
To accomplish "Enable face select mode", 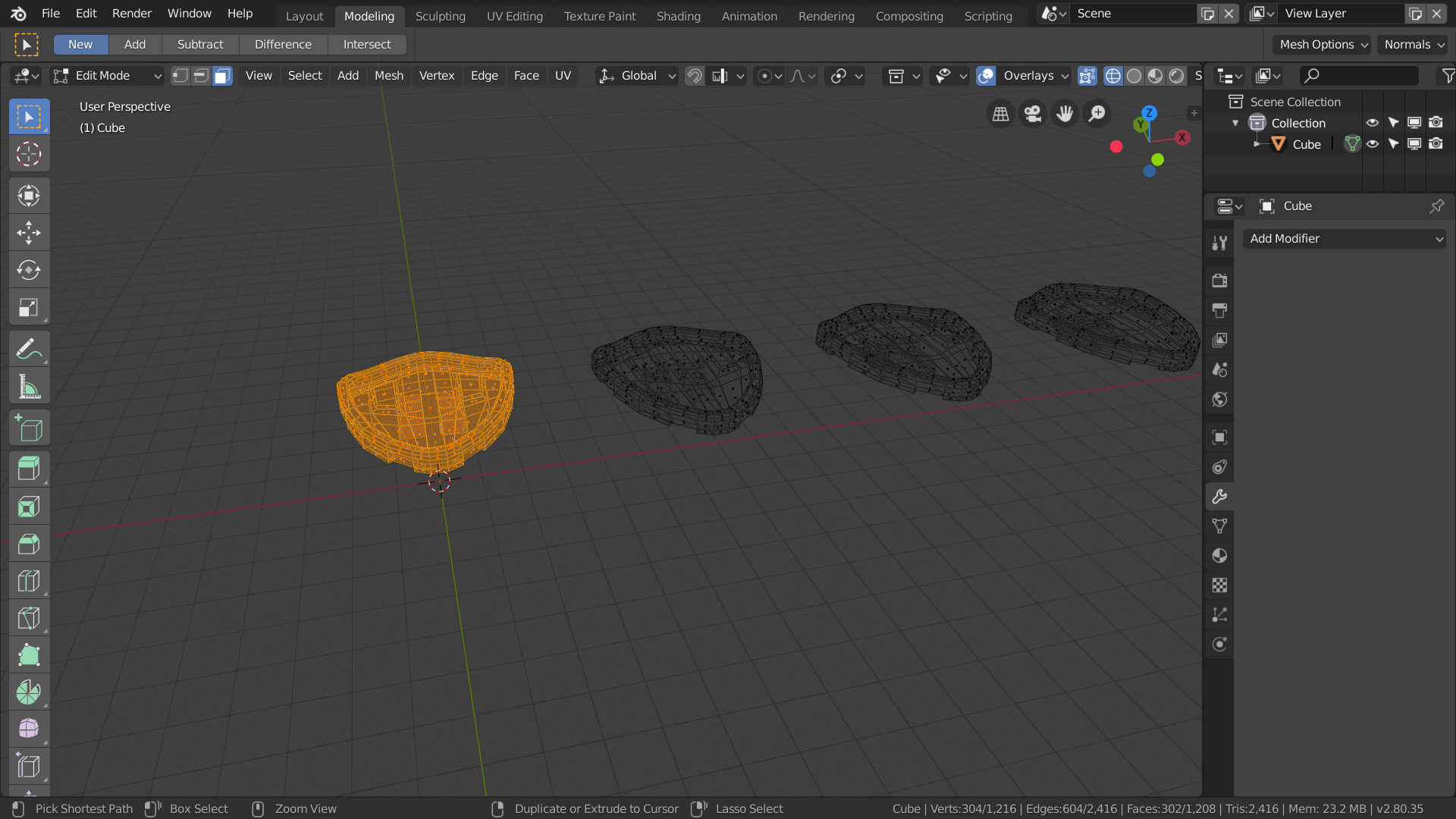I will [222, 76].
